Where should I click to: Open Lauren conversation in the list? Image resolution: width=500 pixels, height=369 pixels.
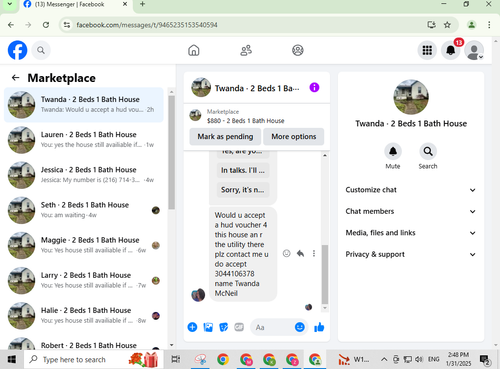(x=84, y=140)
